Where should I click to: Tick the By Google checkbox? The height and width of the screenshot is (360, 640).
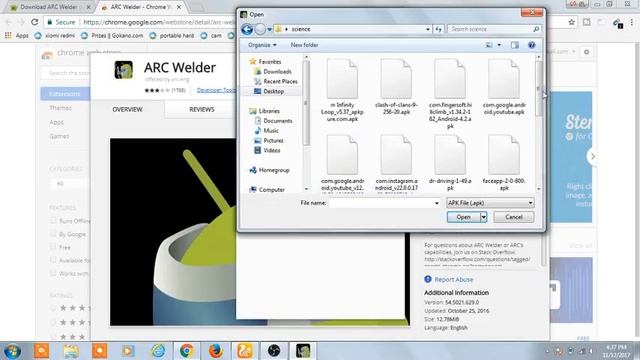click(53, 234)
